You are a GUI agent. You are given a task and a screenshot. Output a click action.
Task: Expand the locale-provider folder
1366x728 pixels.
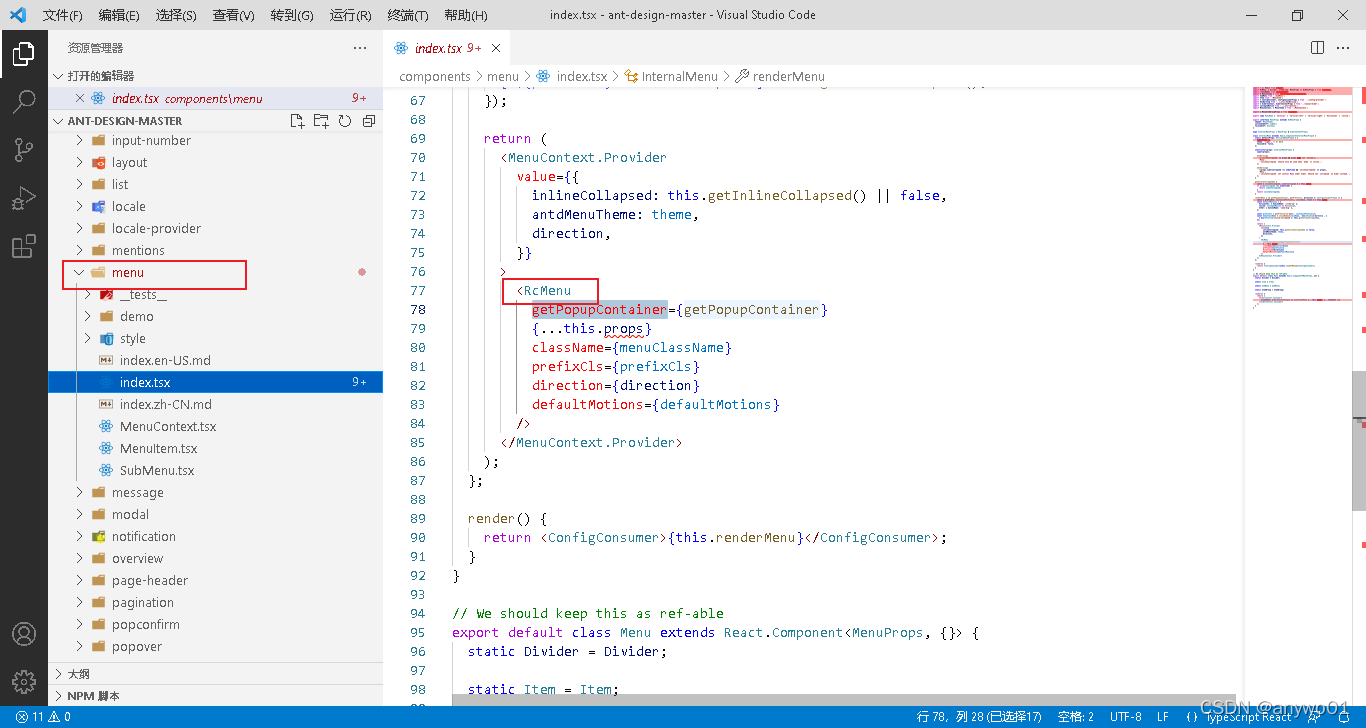215,229
